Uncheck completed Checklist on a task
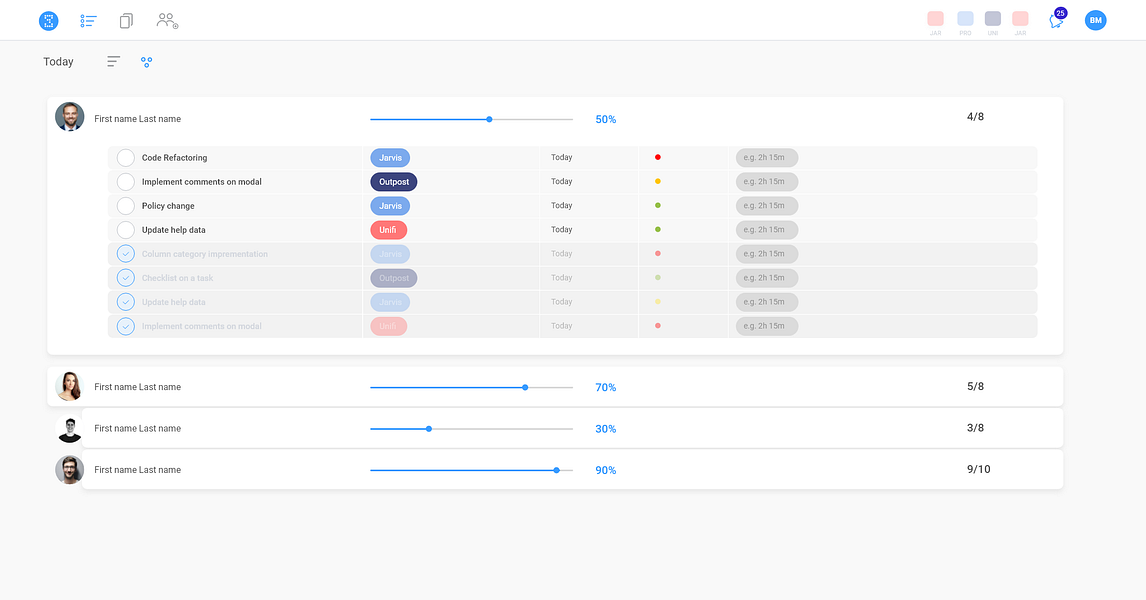 (x=126, y=278)
